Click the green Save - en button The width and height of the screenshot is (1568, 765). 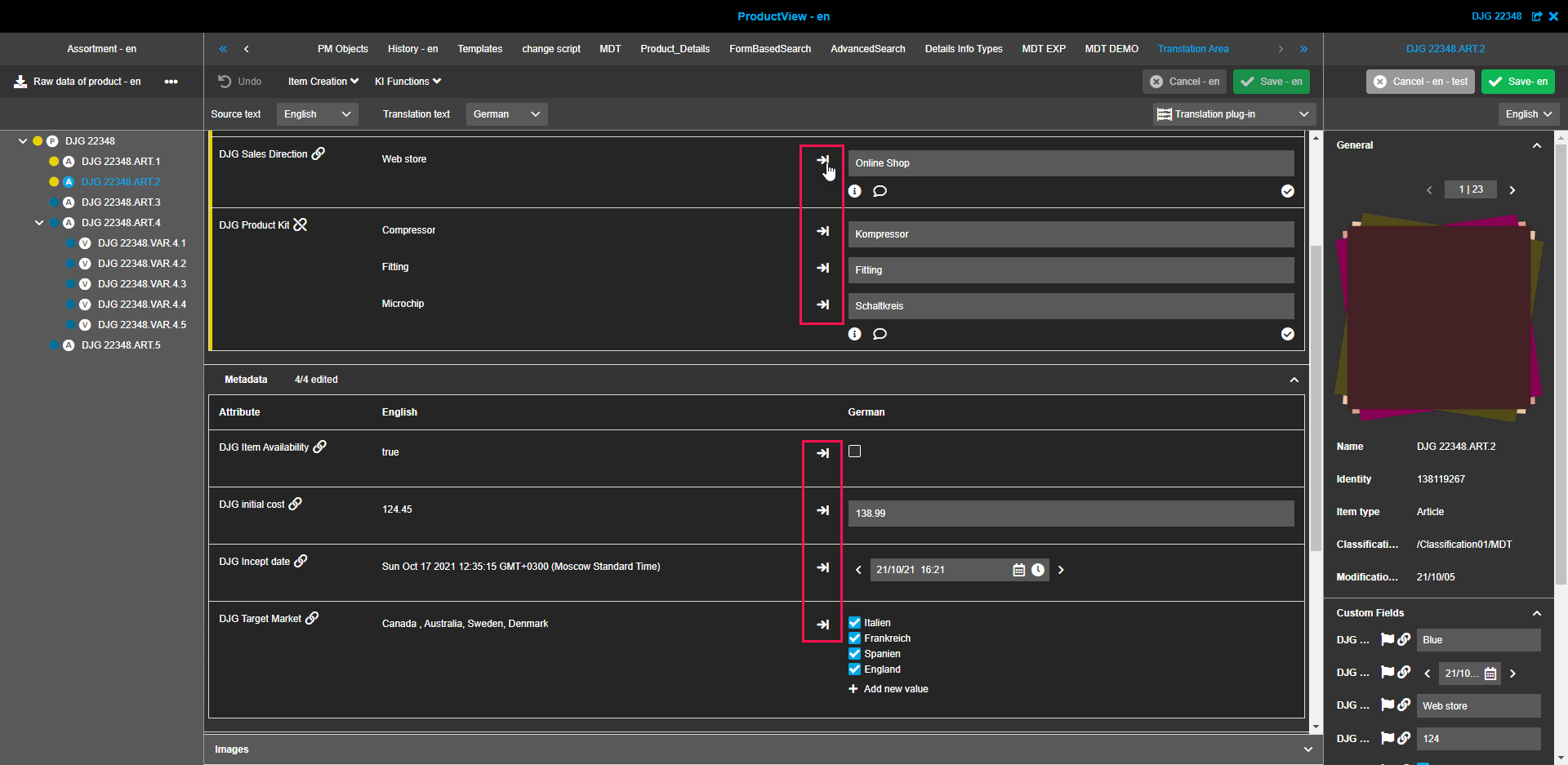[x=1272, y=82]
